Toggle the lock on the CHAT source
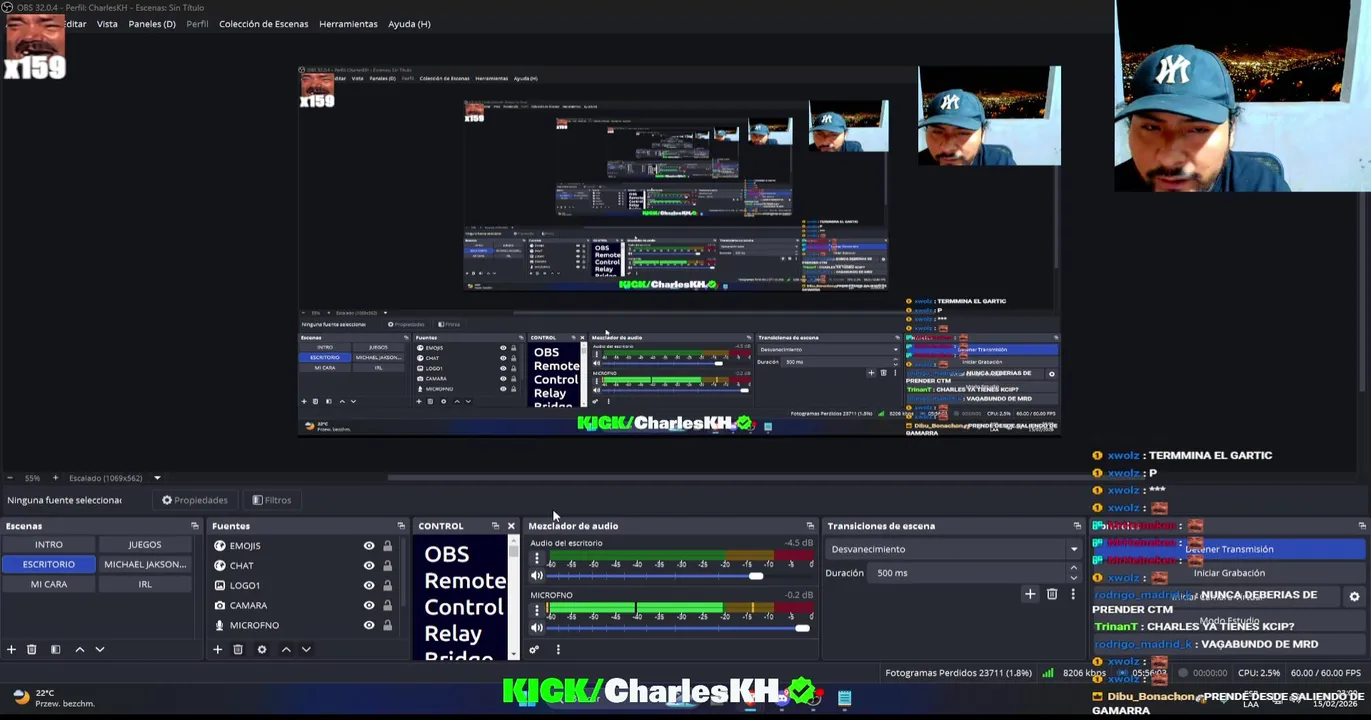This screenshot has height=720, width=1371. tap(387, 565)
